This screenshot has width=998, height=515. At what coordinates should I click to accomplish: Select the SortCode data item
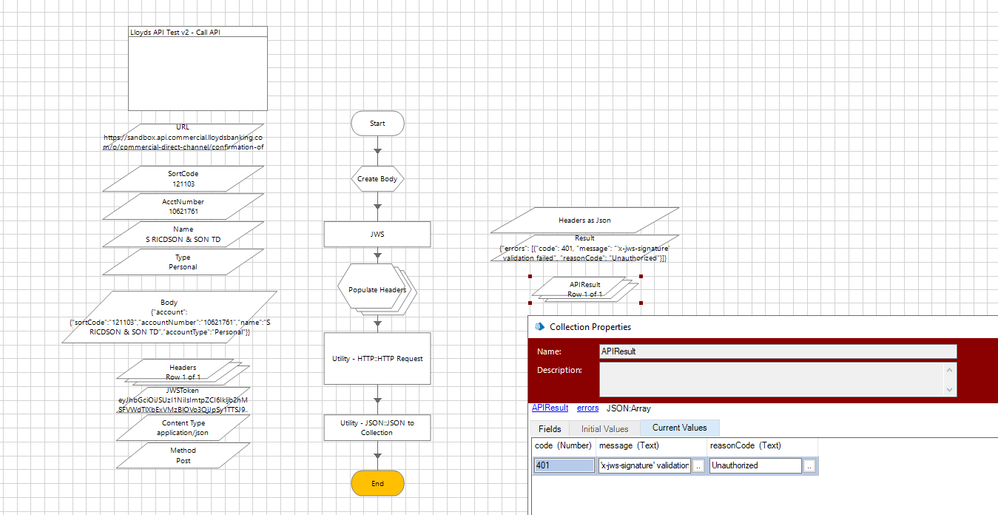click(182, 179)
